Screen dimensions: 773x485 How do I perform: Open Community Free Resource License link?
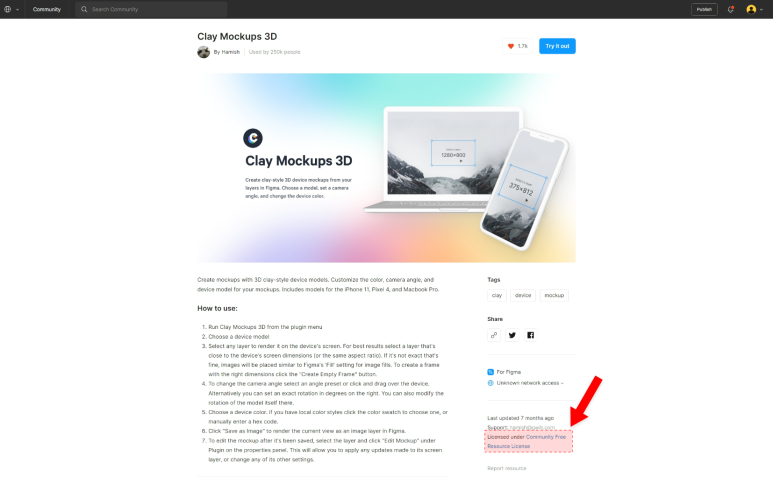point(527,442)
